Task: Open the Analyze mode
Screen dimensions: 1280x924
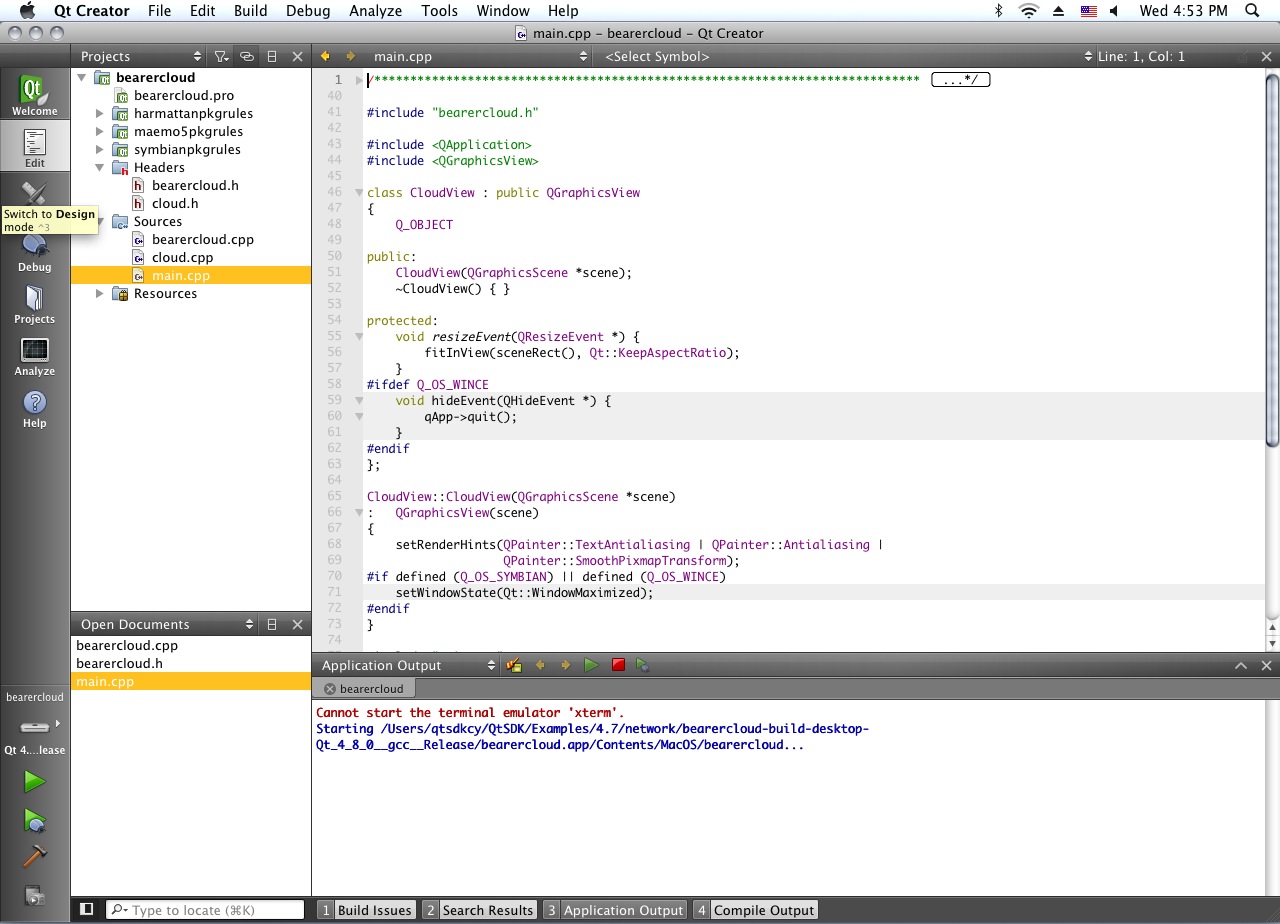Action: (x=35, y=357)
